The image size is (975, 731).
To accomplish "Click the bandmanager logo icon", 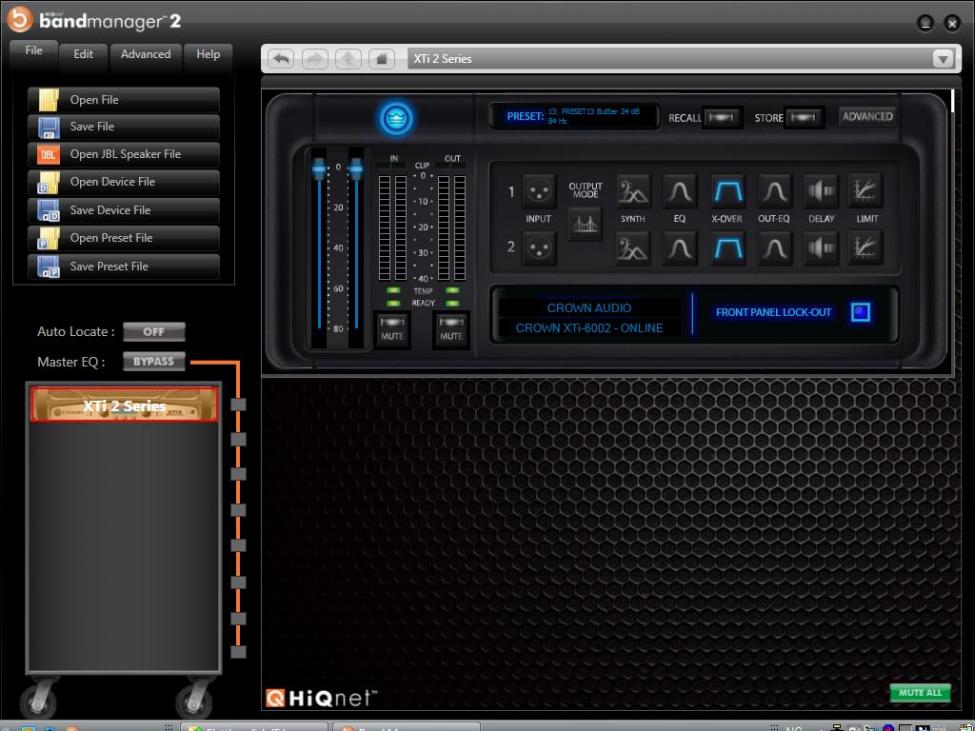I will (x=19, y=19).
